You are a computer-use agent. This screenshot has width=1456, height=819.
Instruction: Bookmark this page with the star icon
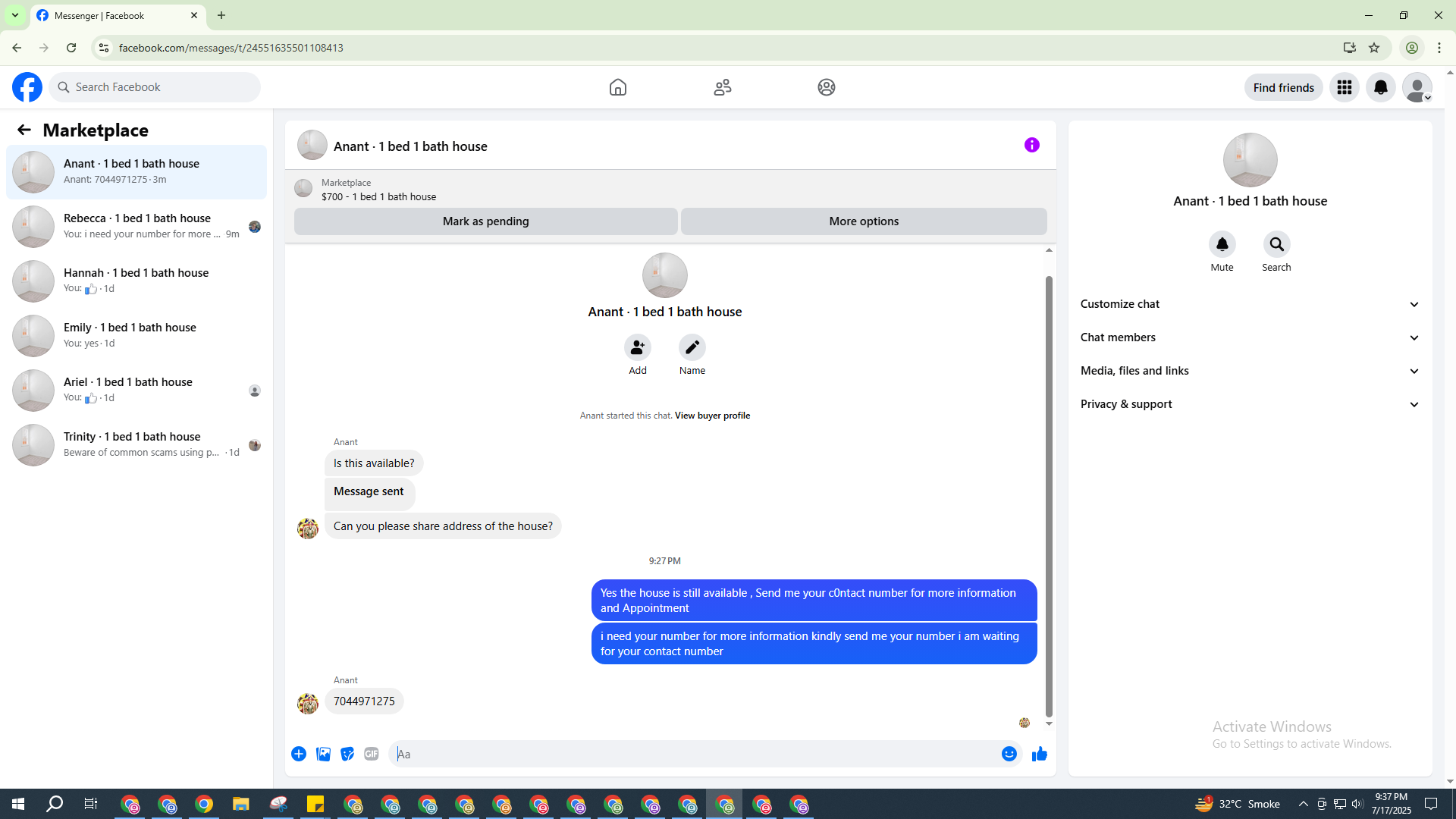click(1374, 48)
